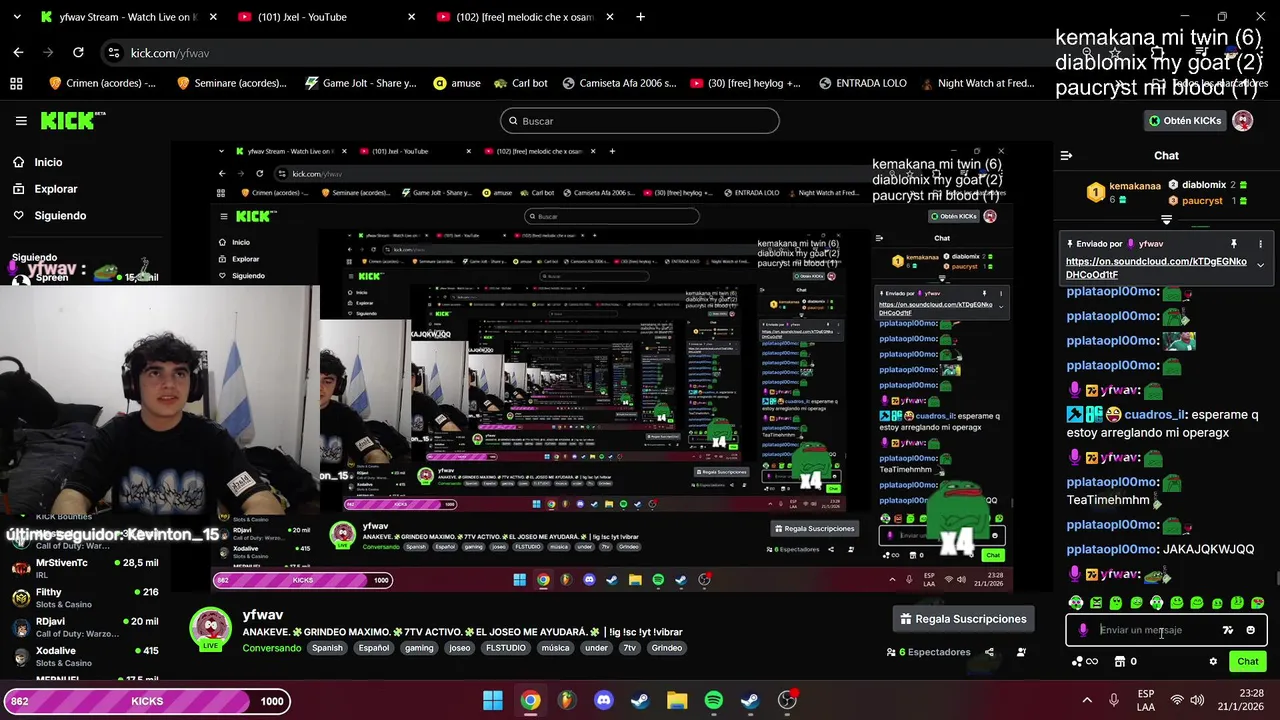Image resolution: width=1280 pixels, height=720 pixels.
Task: Click the KICKS goal progress bar
Action: coord(147,701)
